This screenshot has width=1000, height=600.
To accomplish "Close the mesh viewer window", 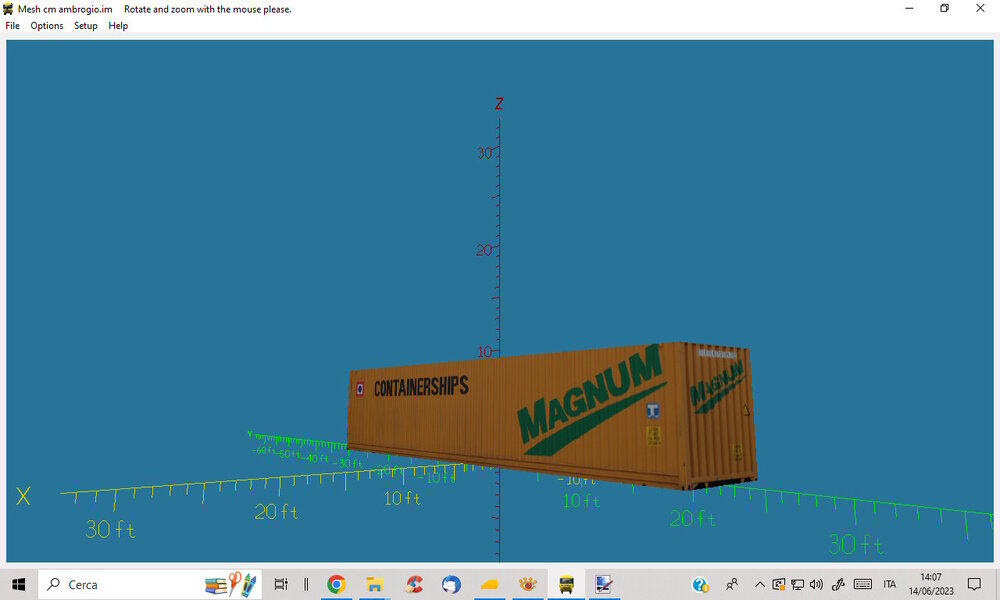I will 980,8.
